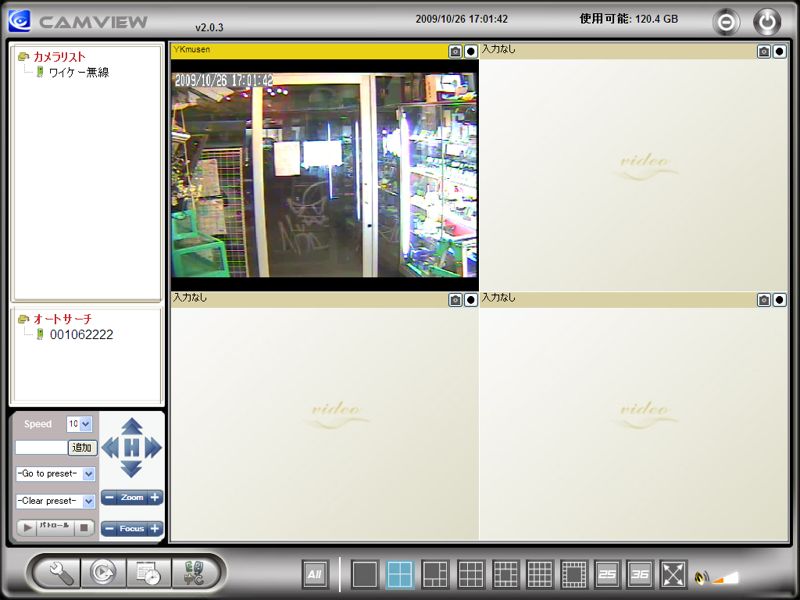
Task: Enter full screen view mode
Action: [x=673, y=574]
